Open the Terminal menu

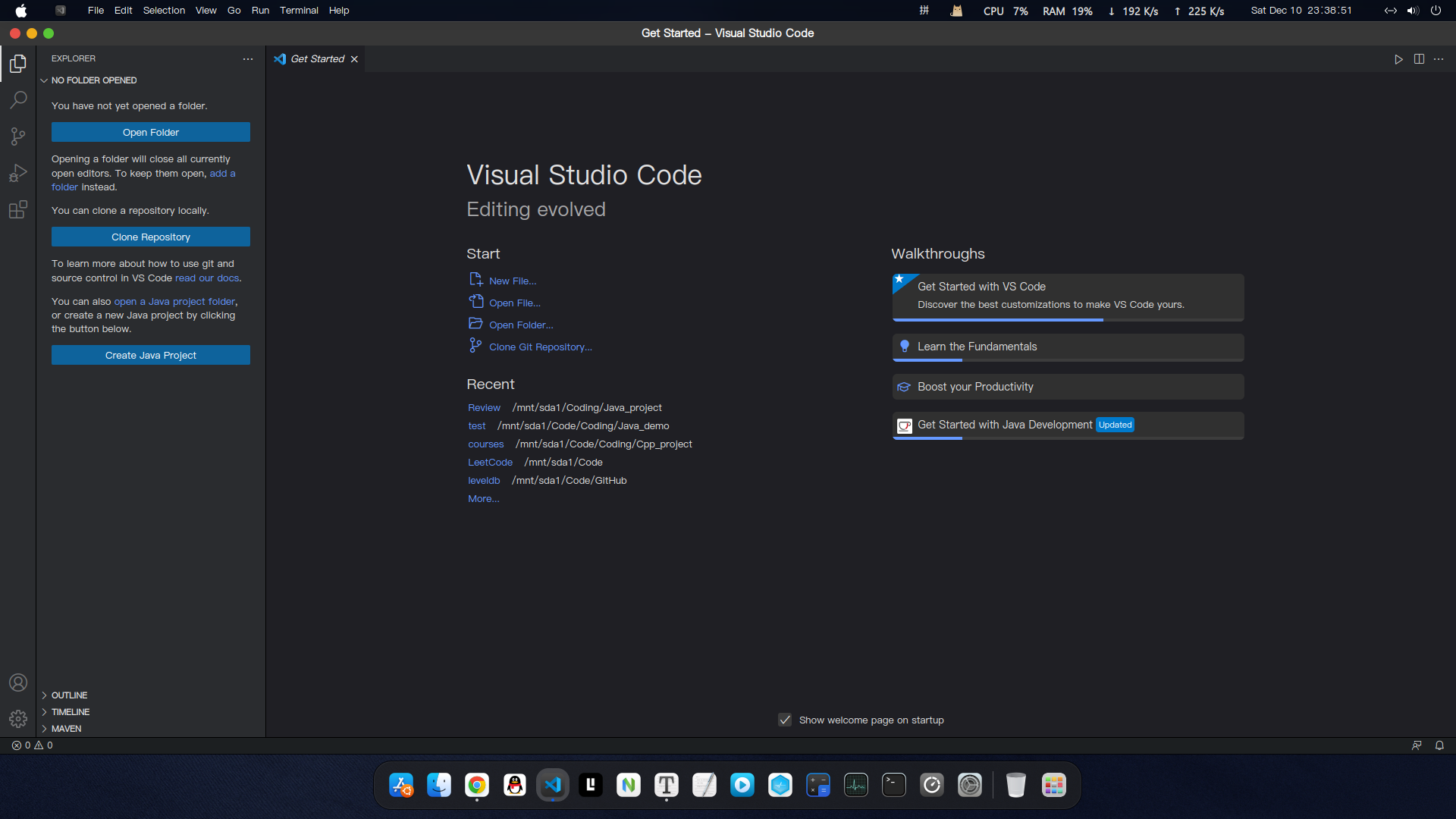[x=299, y=11]
